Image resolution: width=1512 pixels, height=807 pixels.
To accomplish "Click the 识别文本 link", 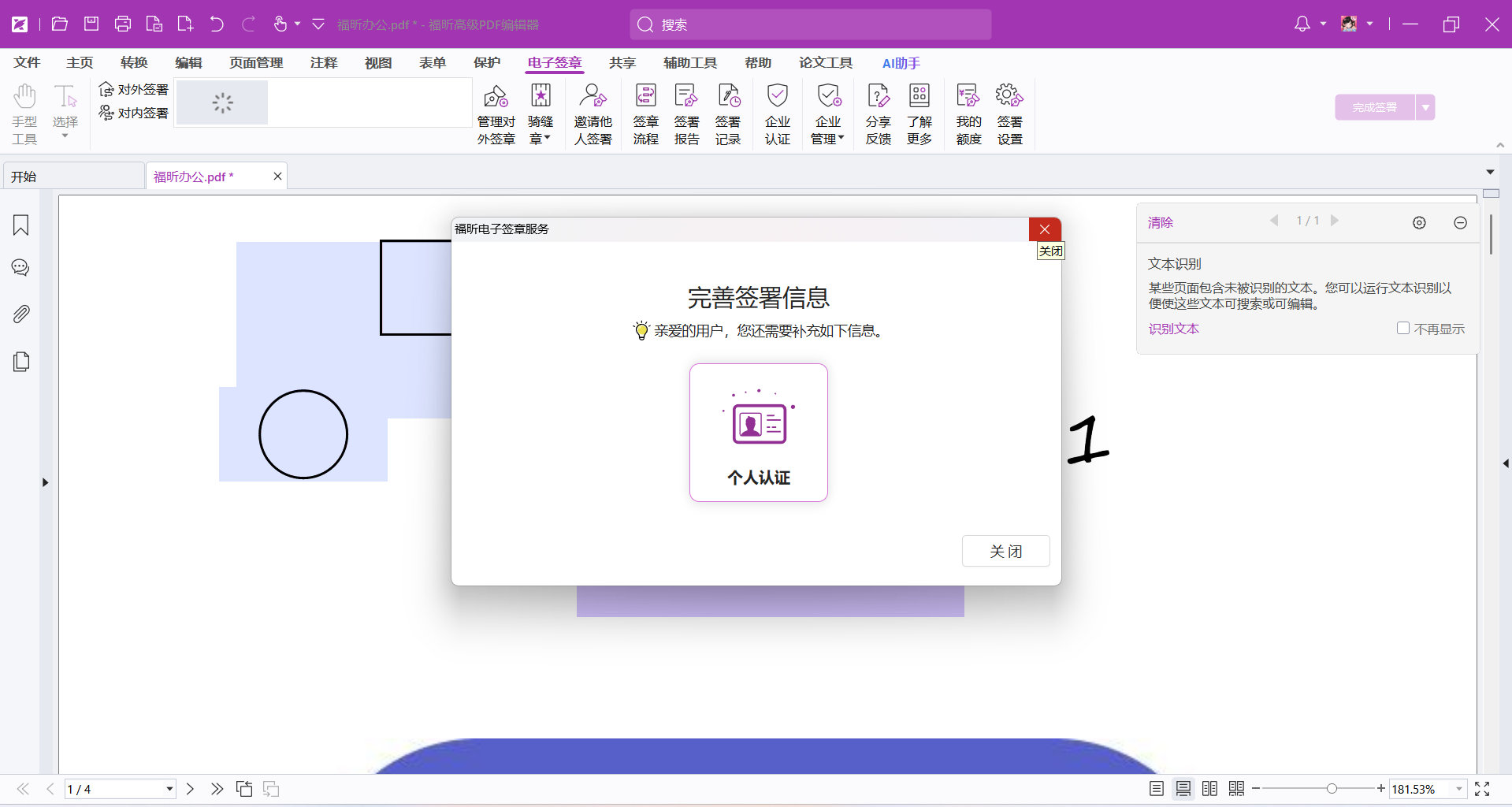I will pos(1173,329).
